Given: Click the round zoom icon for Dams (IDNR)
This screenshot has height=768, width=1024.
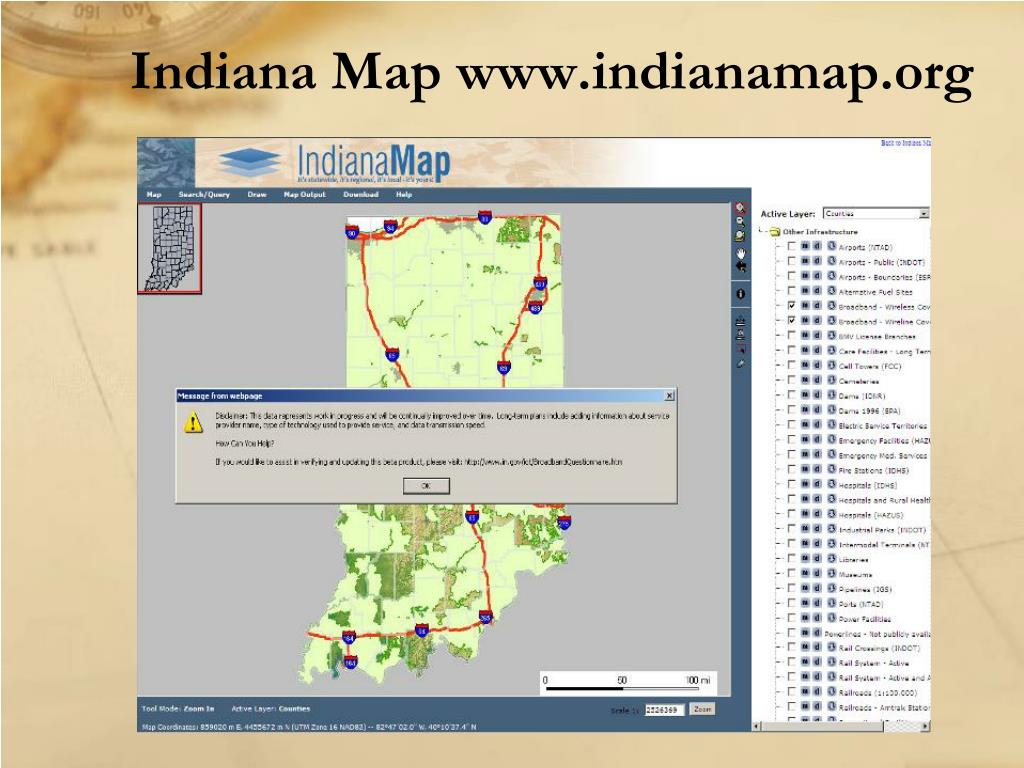Looking at the screenshot, I should (831, 394).
